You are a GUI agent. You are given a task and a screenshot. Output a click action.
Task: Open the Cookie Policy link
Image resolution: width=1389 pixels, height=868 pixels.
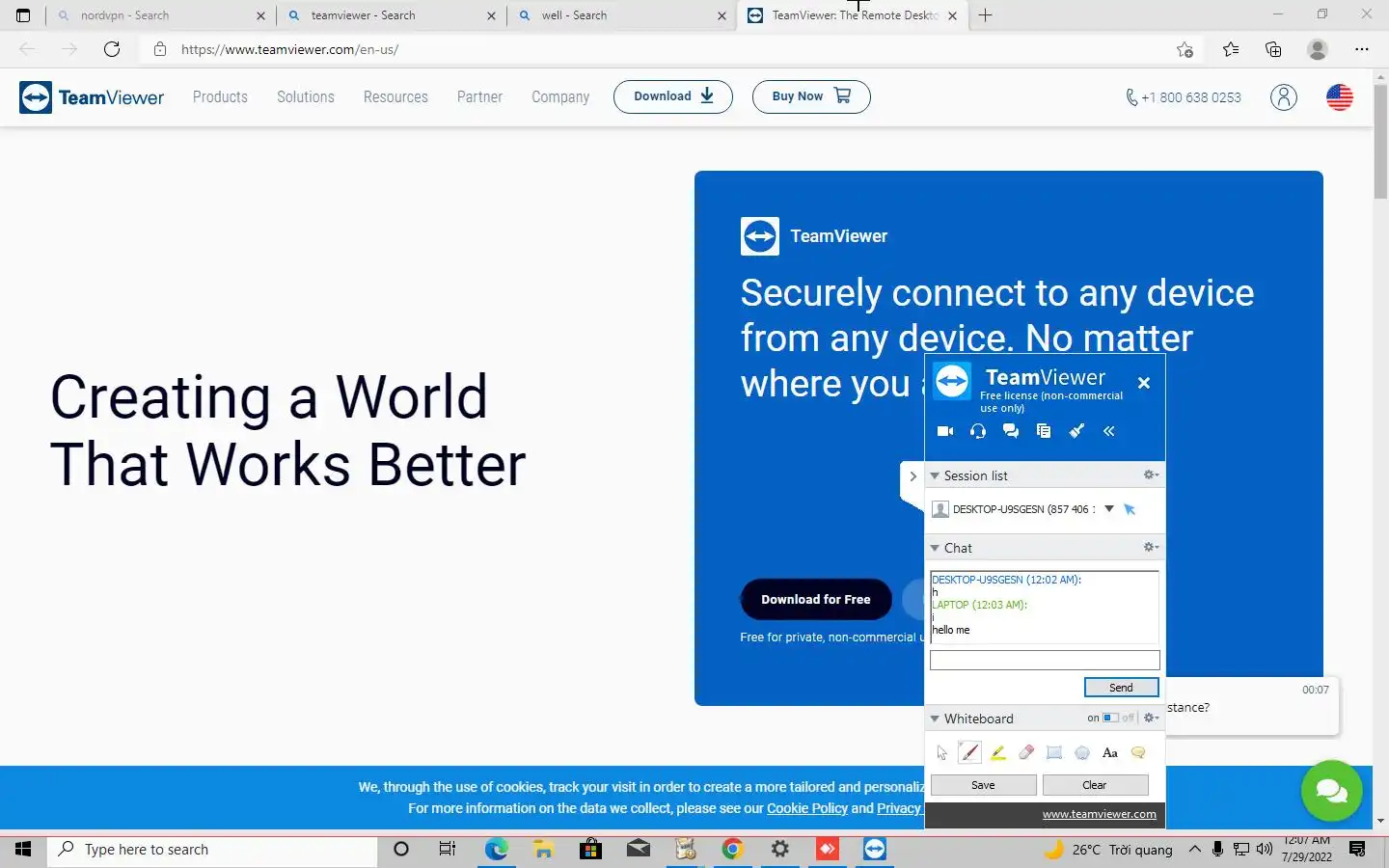(x=807, y=808)
